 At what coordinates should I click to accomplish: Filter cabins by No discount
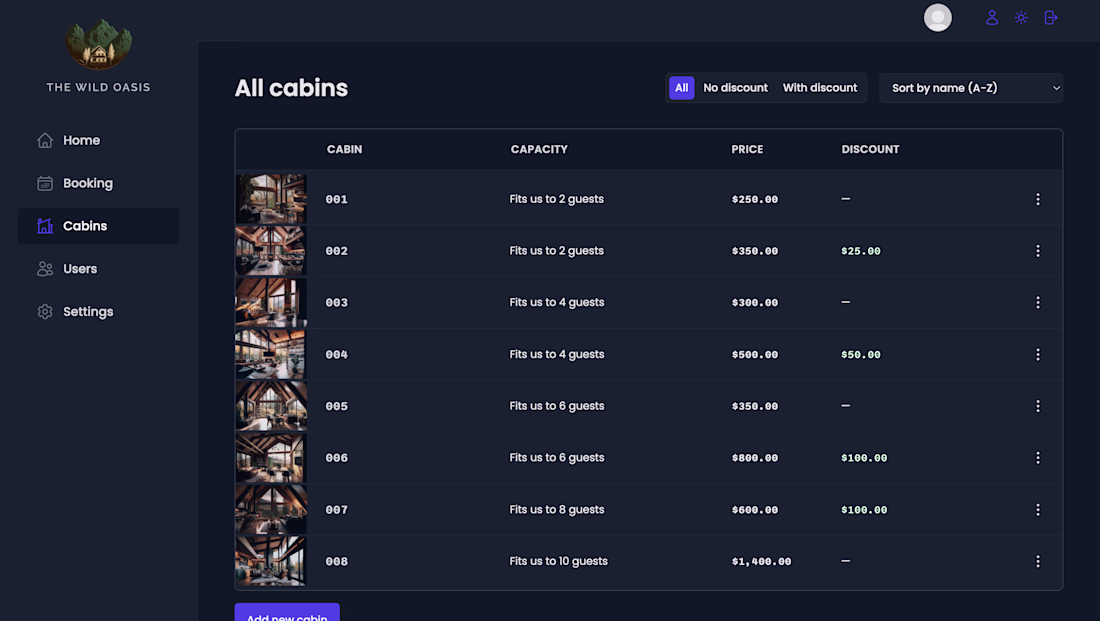coord(735,88)
